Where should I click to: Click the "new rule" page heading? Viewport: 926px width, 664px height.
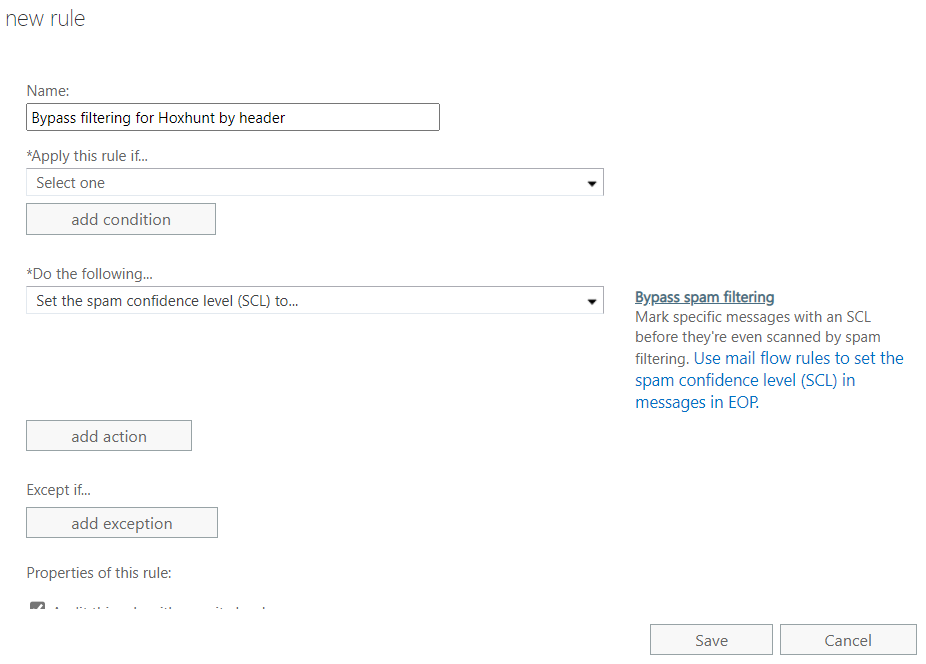(x=45, y=18)
